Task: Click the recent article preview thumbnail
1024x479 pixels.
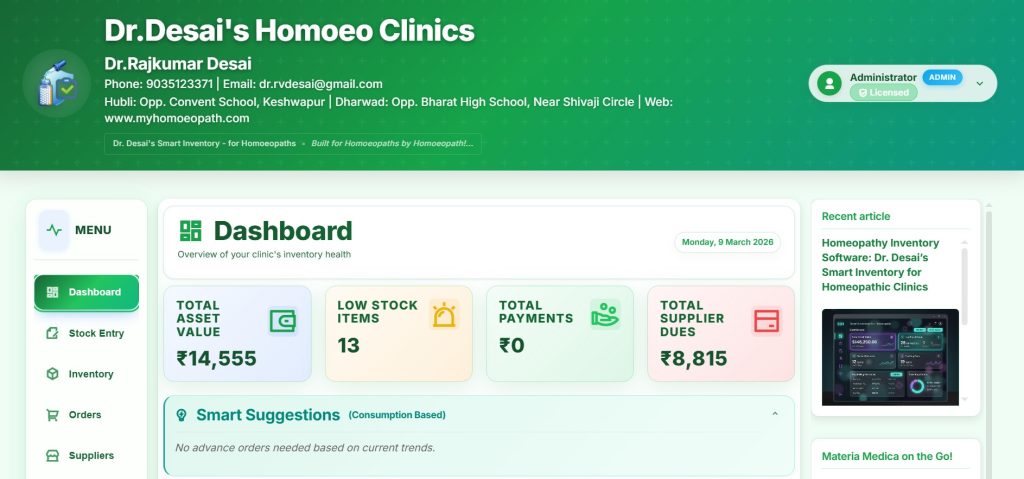Action: [890, 356]
